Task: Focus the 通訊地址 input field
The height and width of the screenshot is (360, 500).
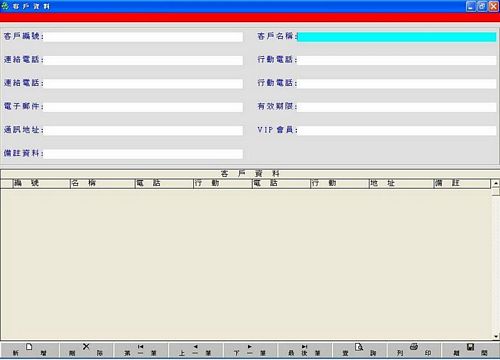Action: point(143,130)
